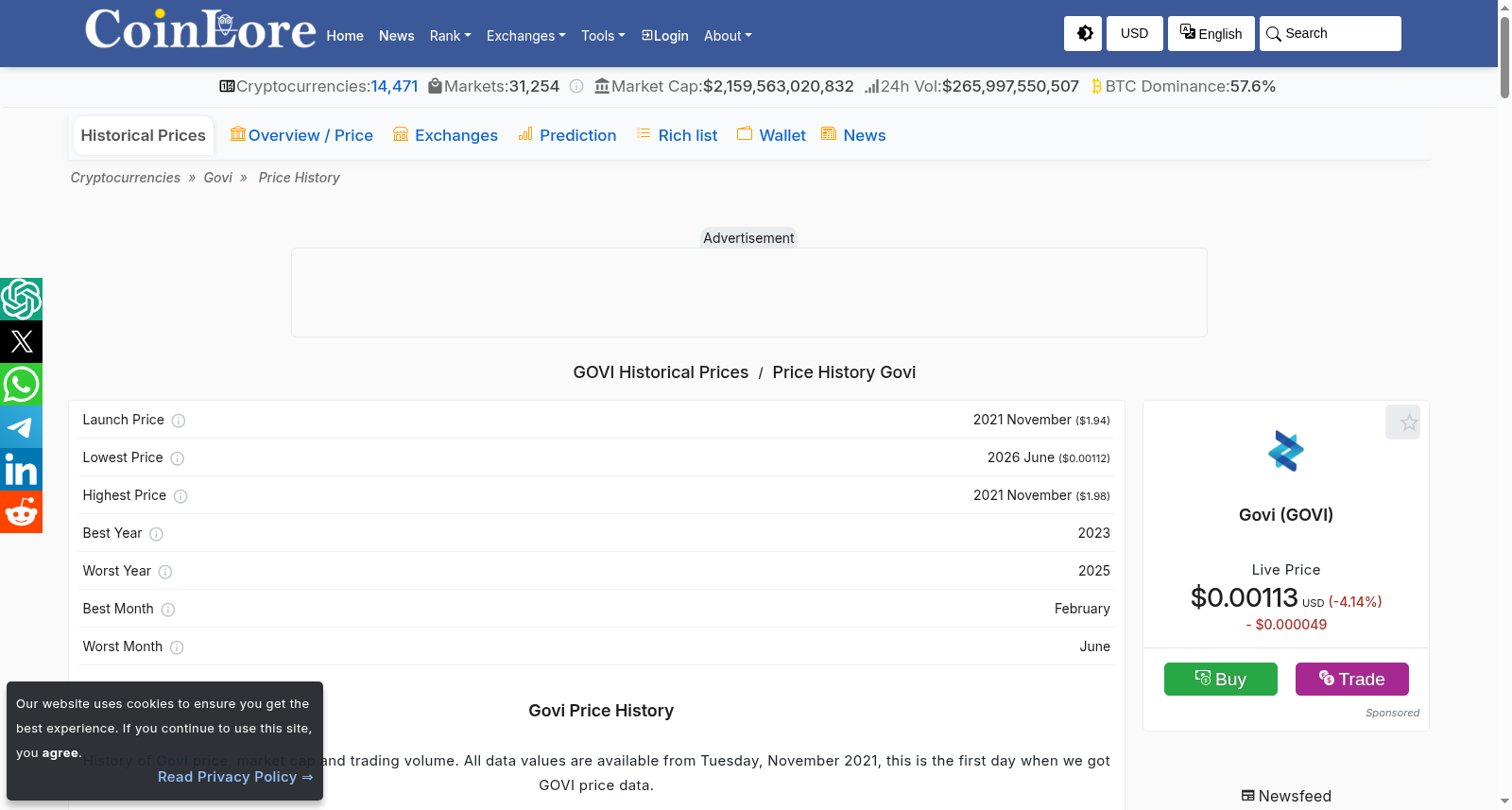The width and height of the screenshot is (1512, 810).
Task: Click the Search input field
Action: point(1331,33)
